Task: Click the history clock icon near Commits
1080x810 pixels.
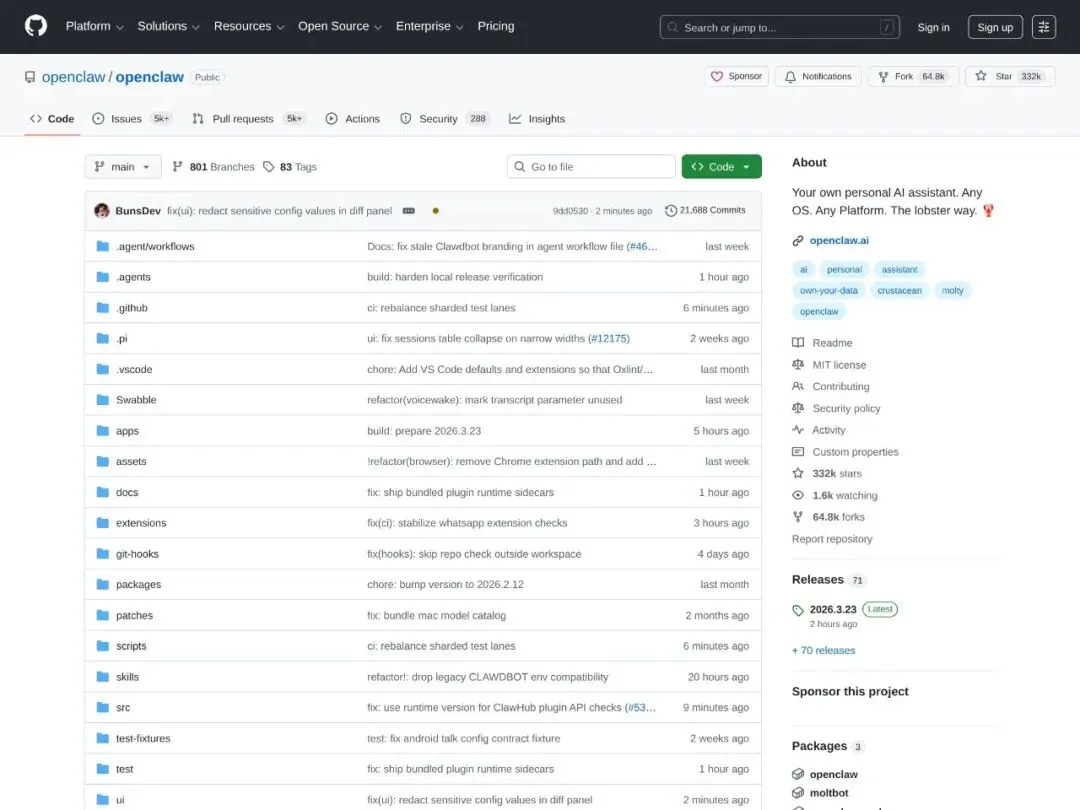Action: click(670, 211)
